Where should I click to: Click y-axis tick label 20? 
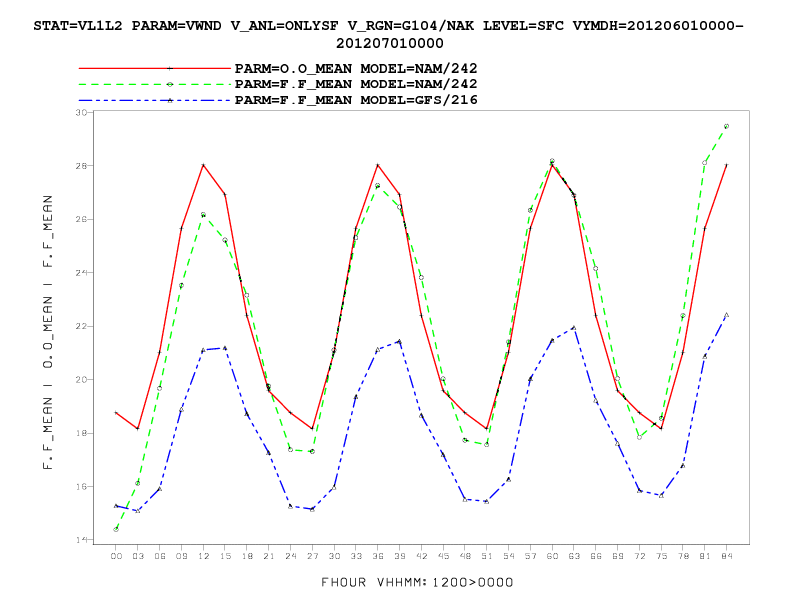(x=81, y=380)
